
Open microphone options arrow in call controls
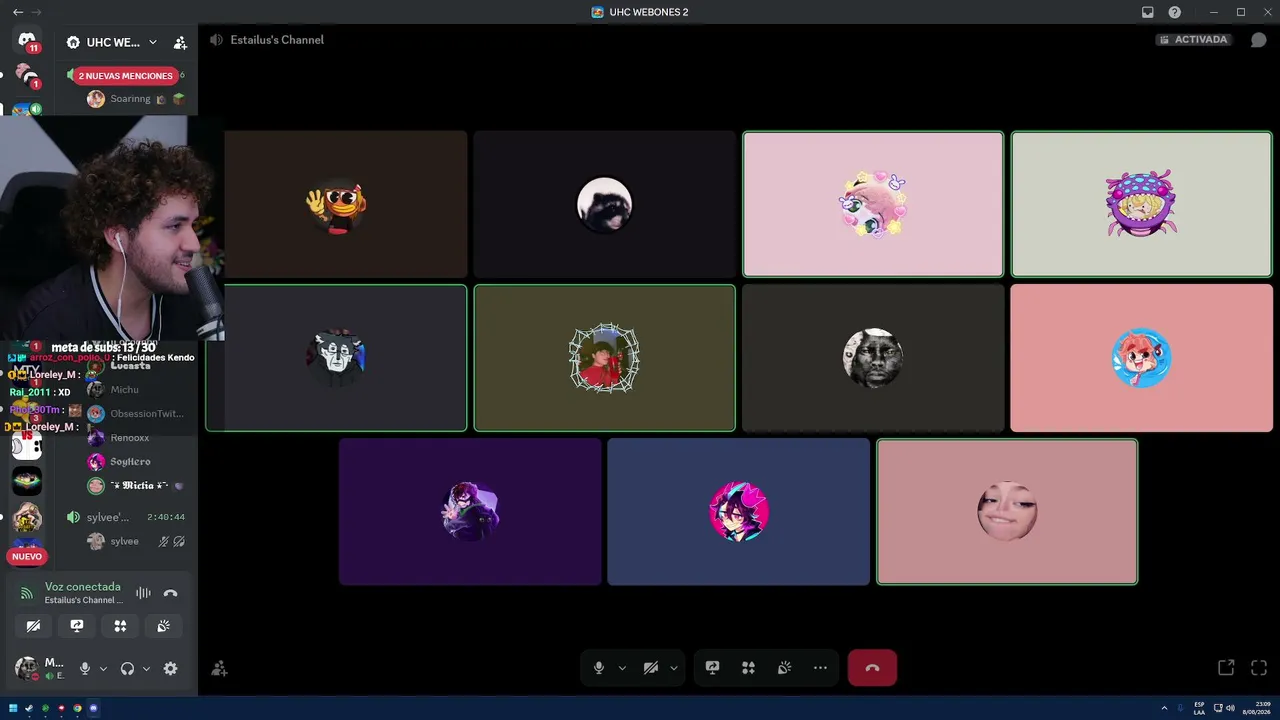622,668
